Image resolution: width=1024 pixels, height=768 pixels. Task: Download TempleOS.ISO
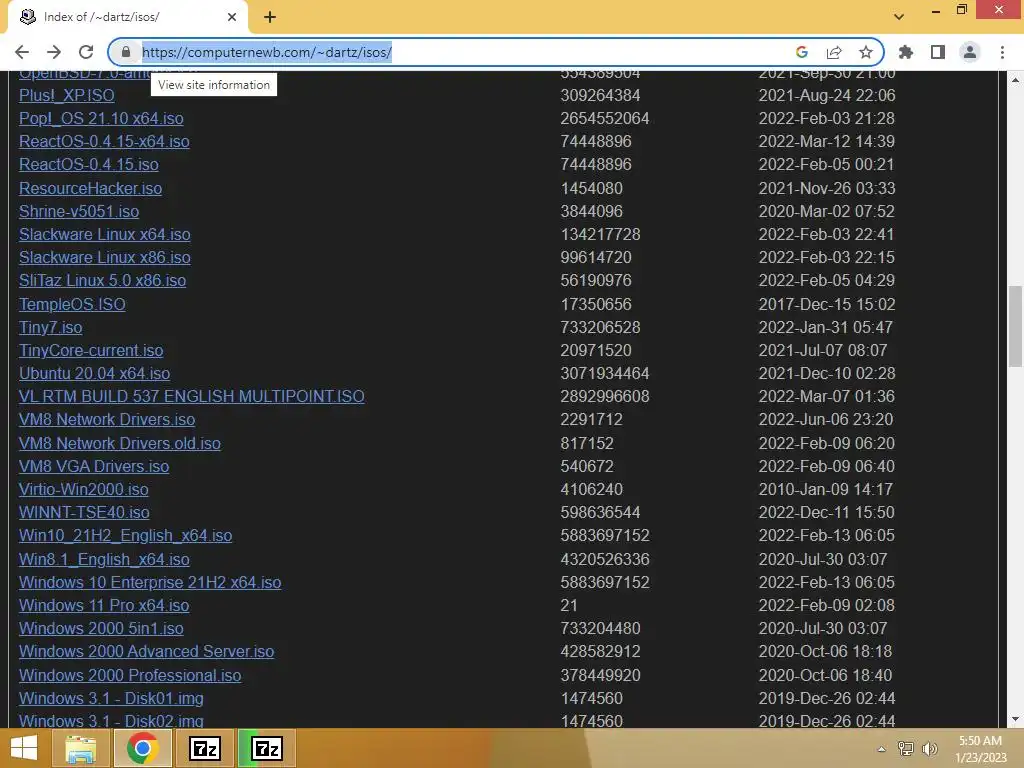72,304
